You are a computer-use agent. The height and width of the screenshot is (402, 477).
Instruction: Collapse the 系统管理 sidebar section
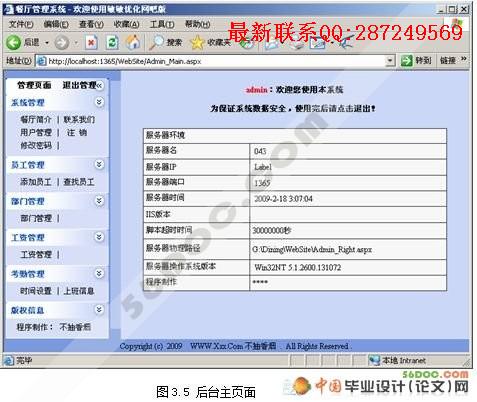tap(99, 102)
